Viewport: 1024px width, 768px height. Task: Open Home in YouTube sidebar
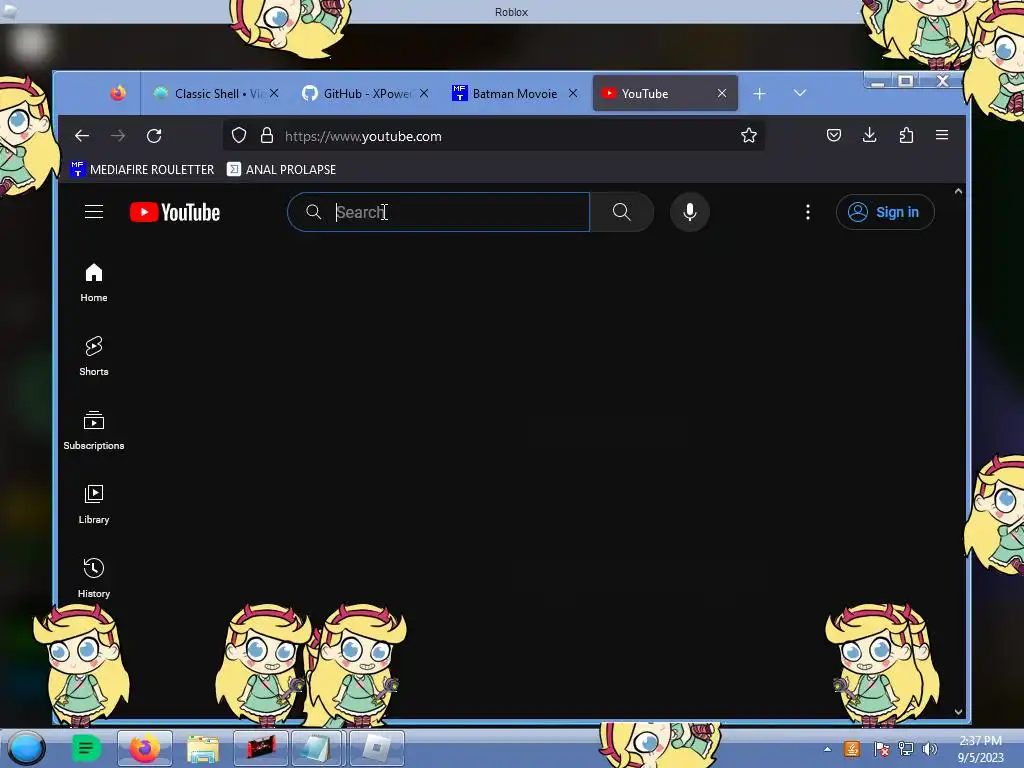click(94, 283)
